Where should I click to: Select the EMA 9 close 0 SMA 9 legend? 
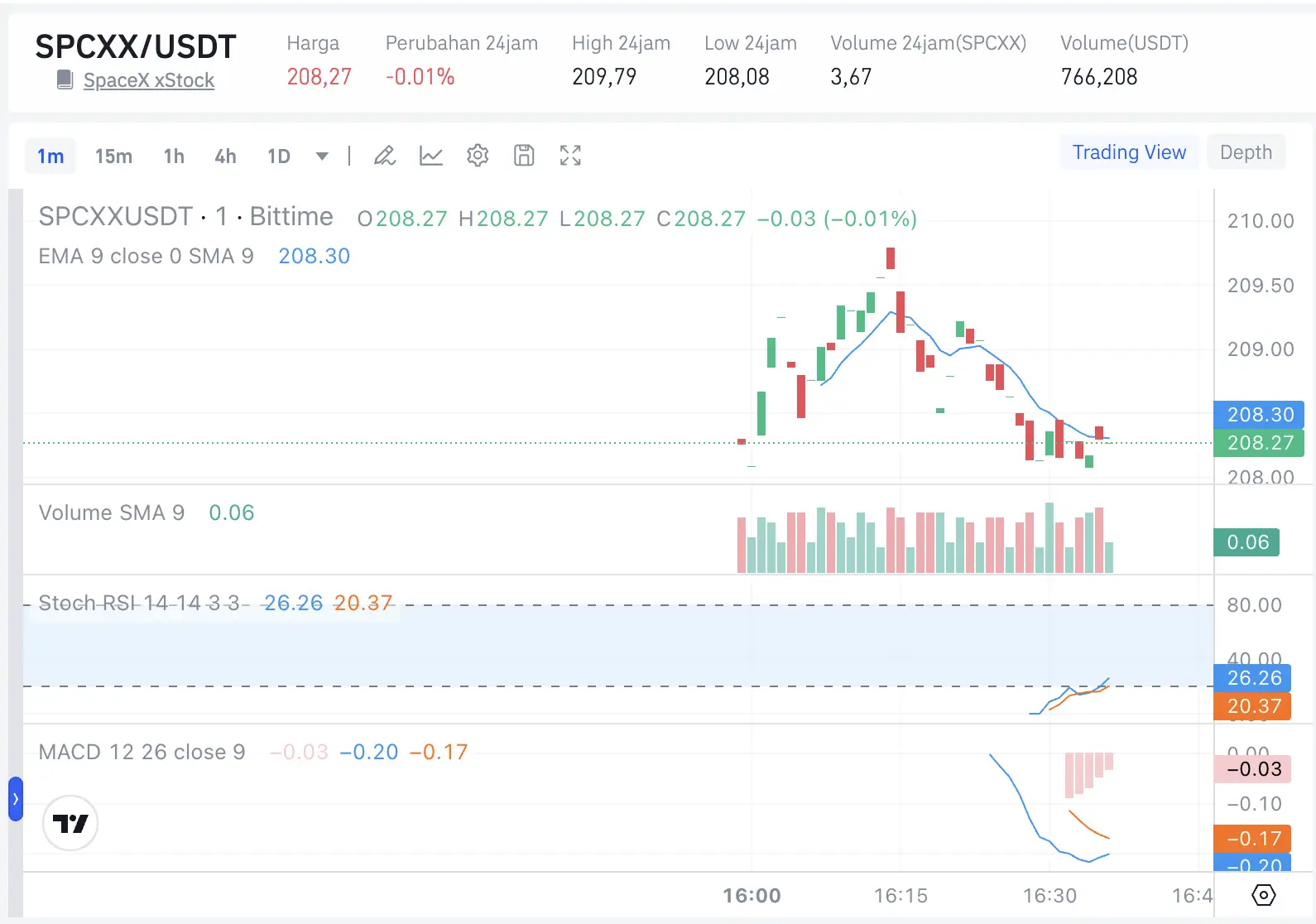click(x=146, y=256)
